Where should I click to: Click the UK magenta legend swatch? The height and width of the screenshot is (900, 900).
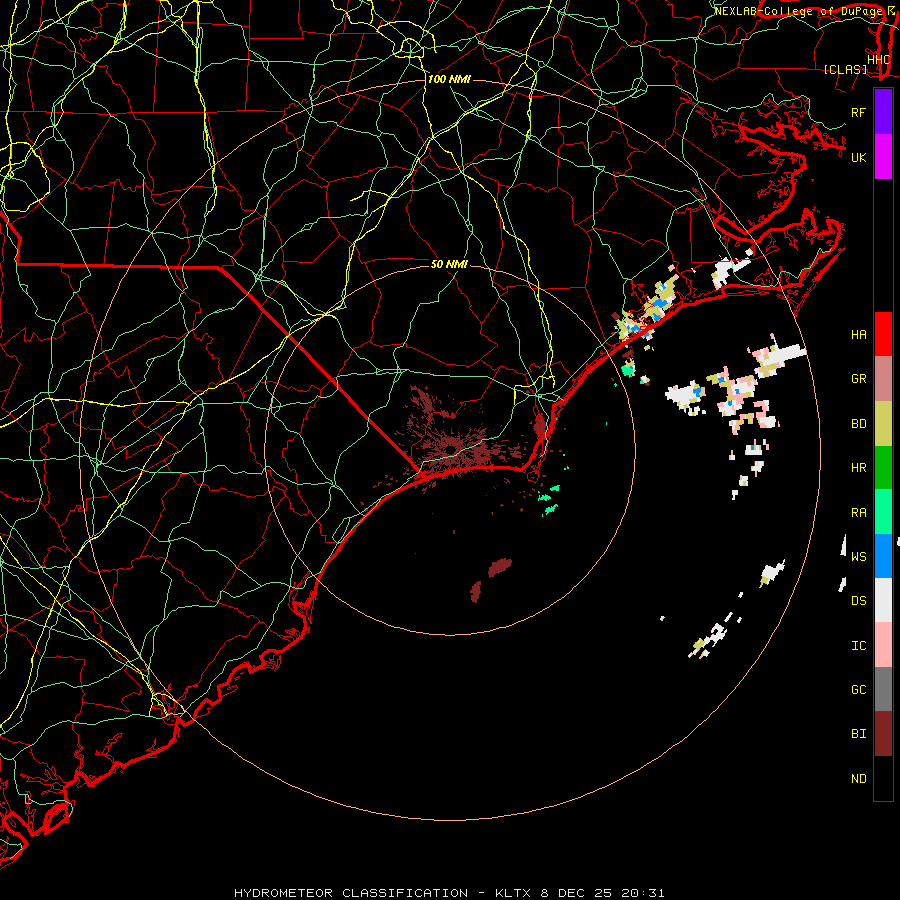coord(883,157)
